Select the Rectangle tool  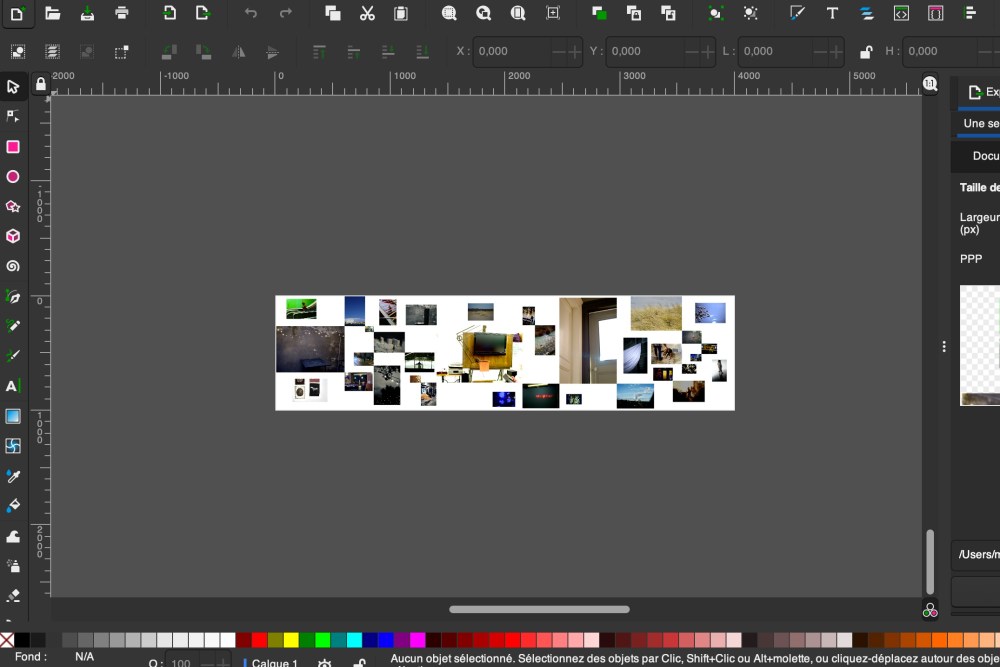13,147
